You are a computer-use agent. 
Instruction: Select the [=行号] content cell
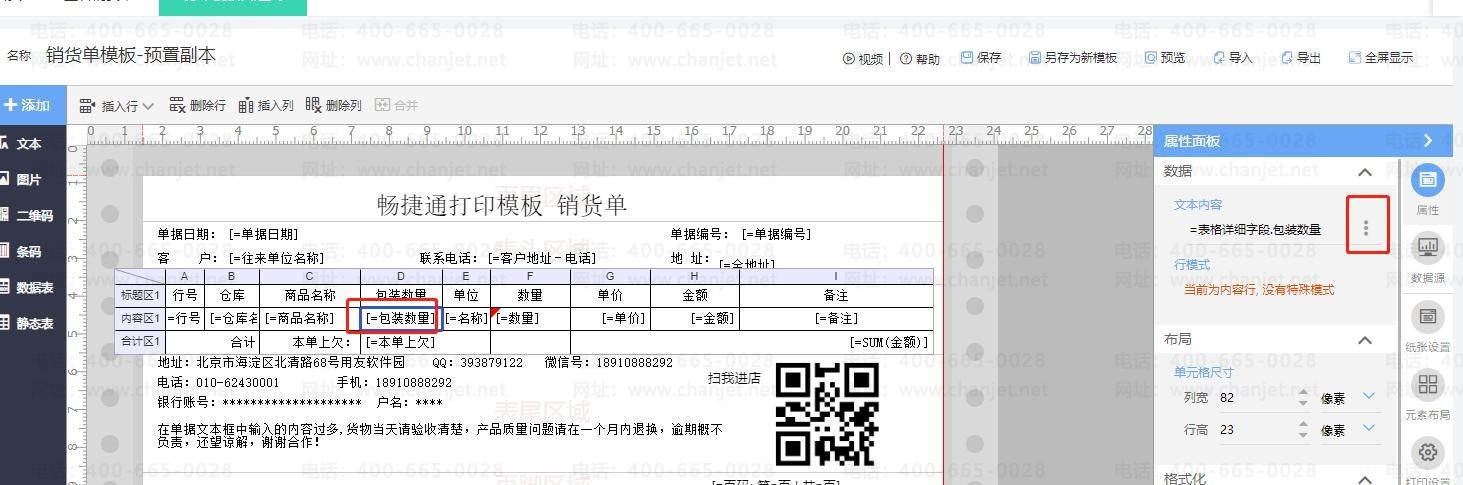point(184,318)
